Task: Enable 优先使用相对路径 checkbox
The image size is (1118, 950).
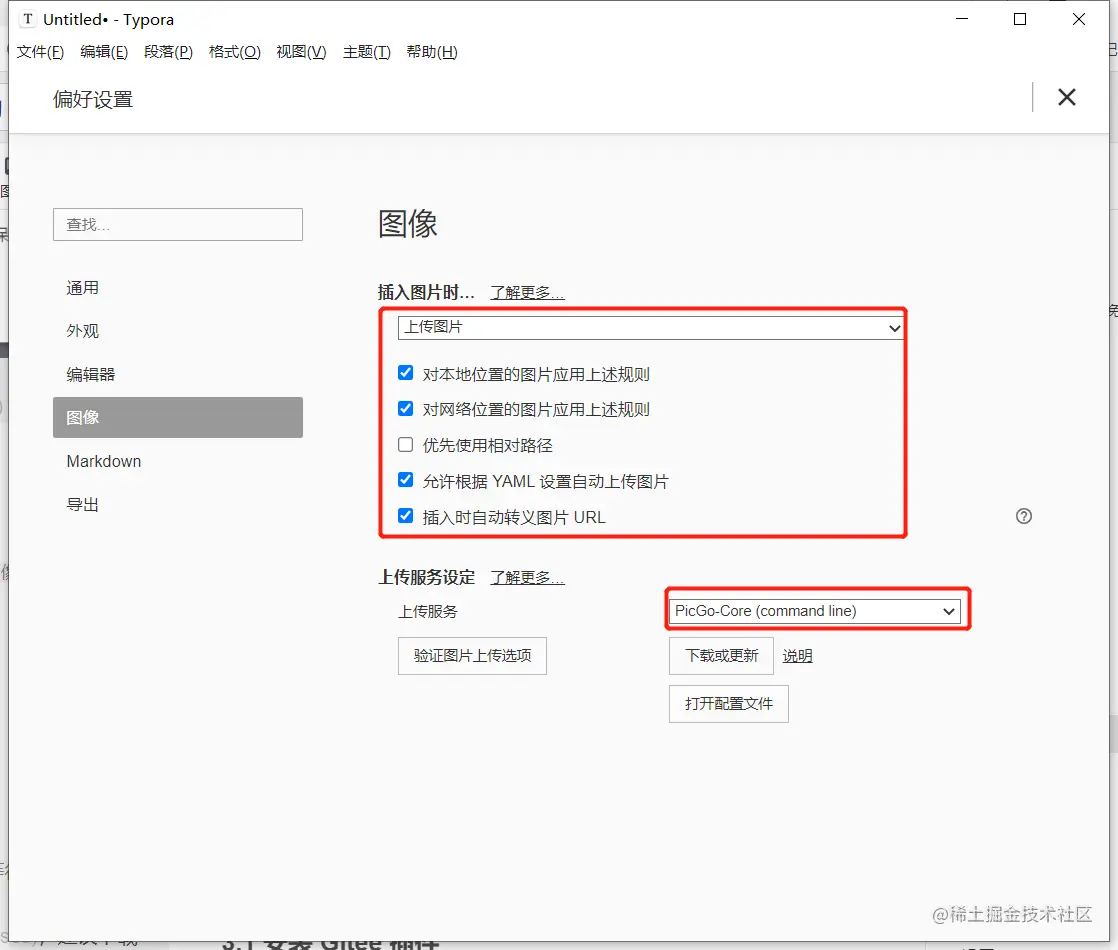Action: pyautogui.click(x=405, y=444)
